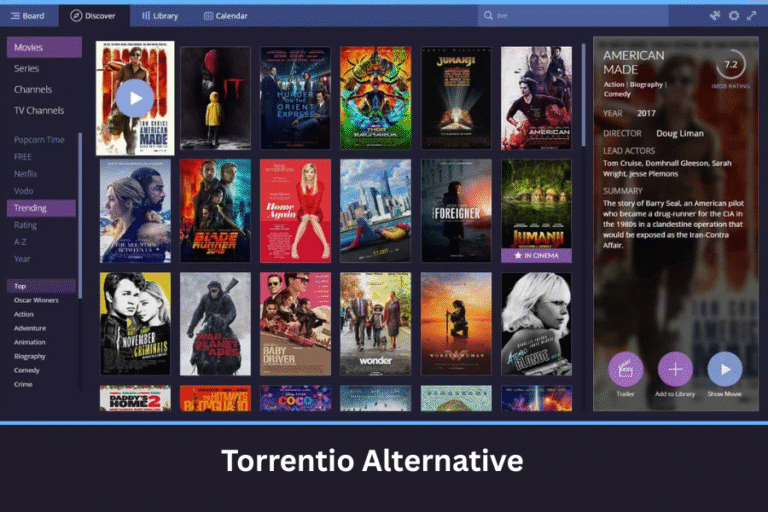Open The Mountain Between Us poster
Screen dimensions: 768x512
[x=135, y=211]
